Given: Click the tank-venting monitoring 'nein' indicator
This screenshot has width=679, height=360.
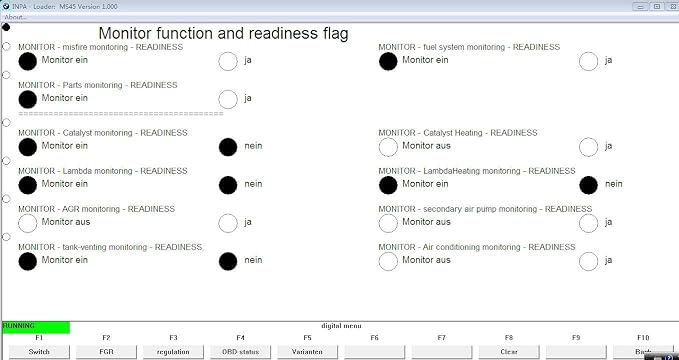Looking at the screenshot, I should 228,261.
